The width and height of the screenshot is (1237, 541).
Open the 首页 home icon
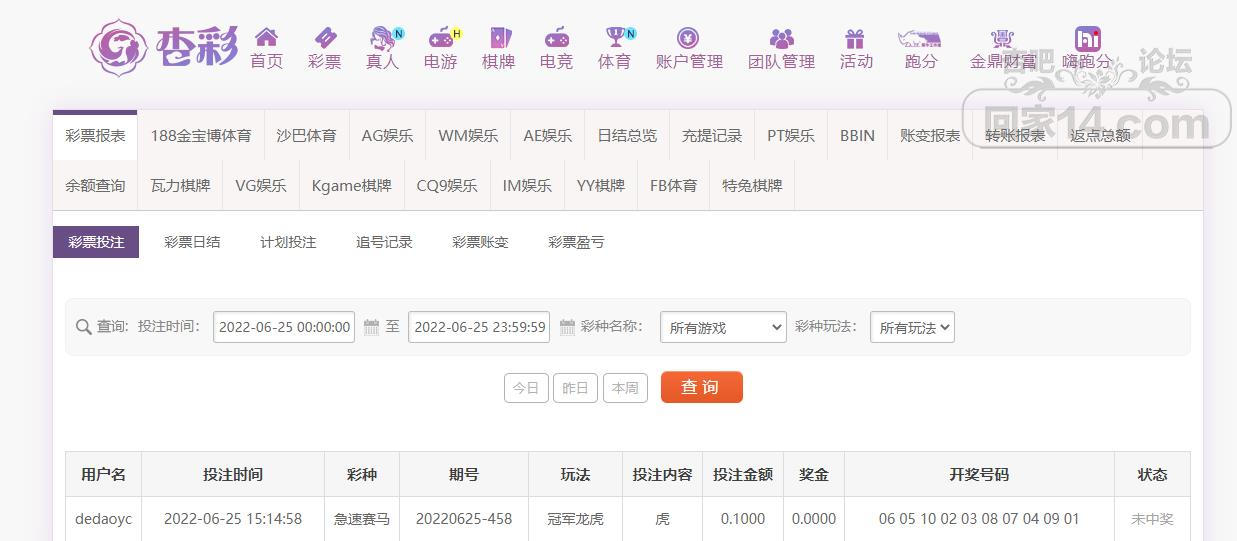pos(266,37)
